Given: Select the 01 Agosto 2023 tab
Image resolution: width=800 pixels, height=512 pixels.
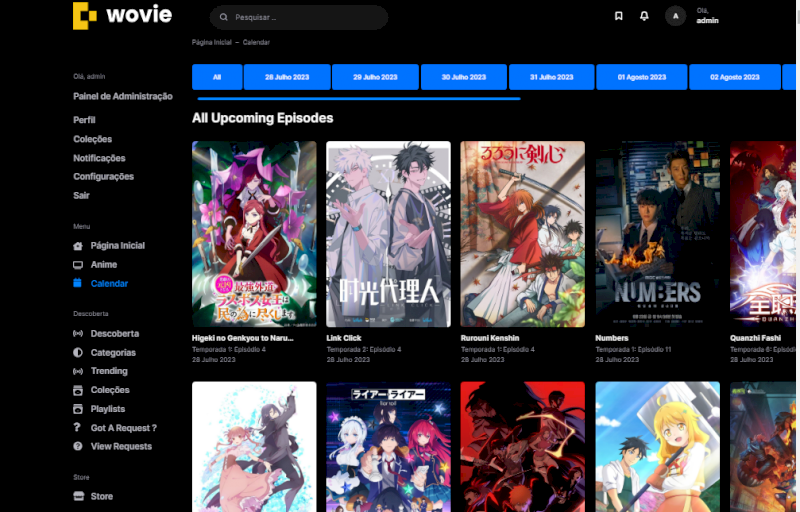Looking at the screenshot, I should (642, 77).
